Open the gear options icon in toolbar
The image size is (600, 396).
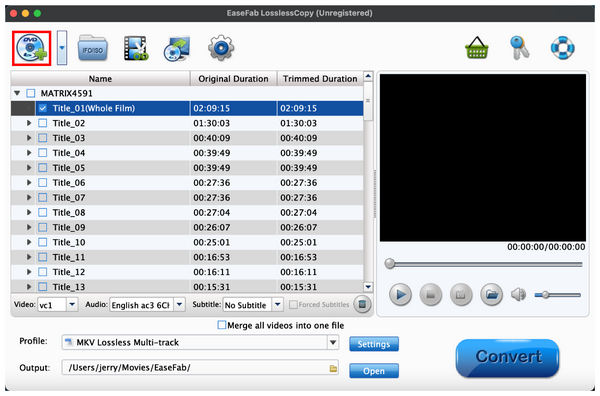[x=221, y=48]
